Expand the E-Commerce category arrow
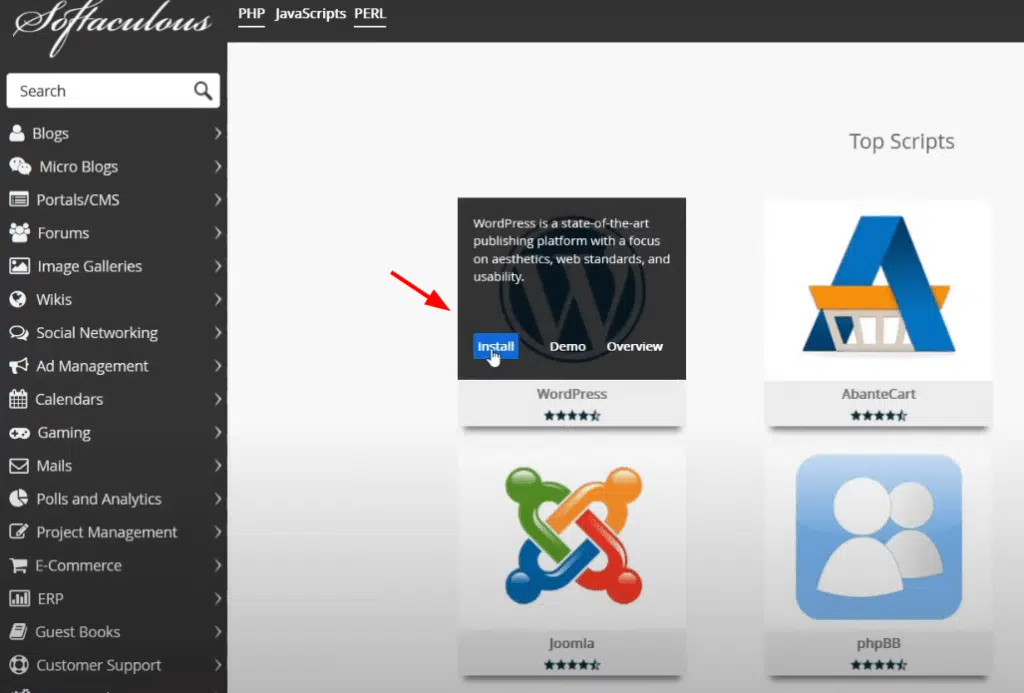Image resolution: width=1024 pixels, height=693 pixels. click(217, 565)
